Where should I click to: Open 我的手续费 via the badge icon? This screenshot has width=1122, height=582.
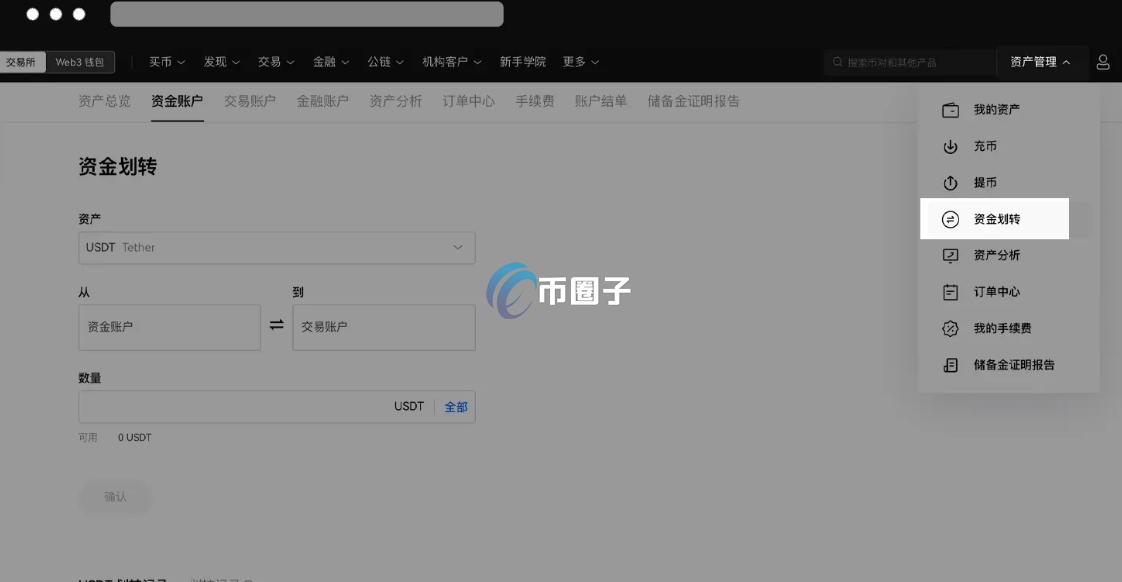pyautogui.click(x=949, y=328)
